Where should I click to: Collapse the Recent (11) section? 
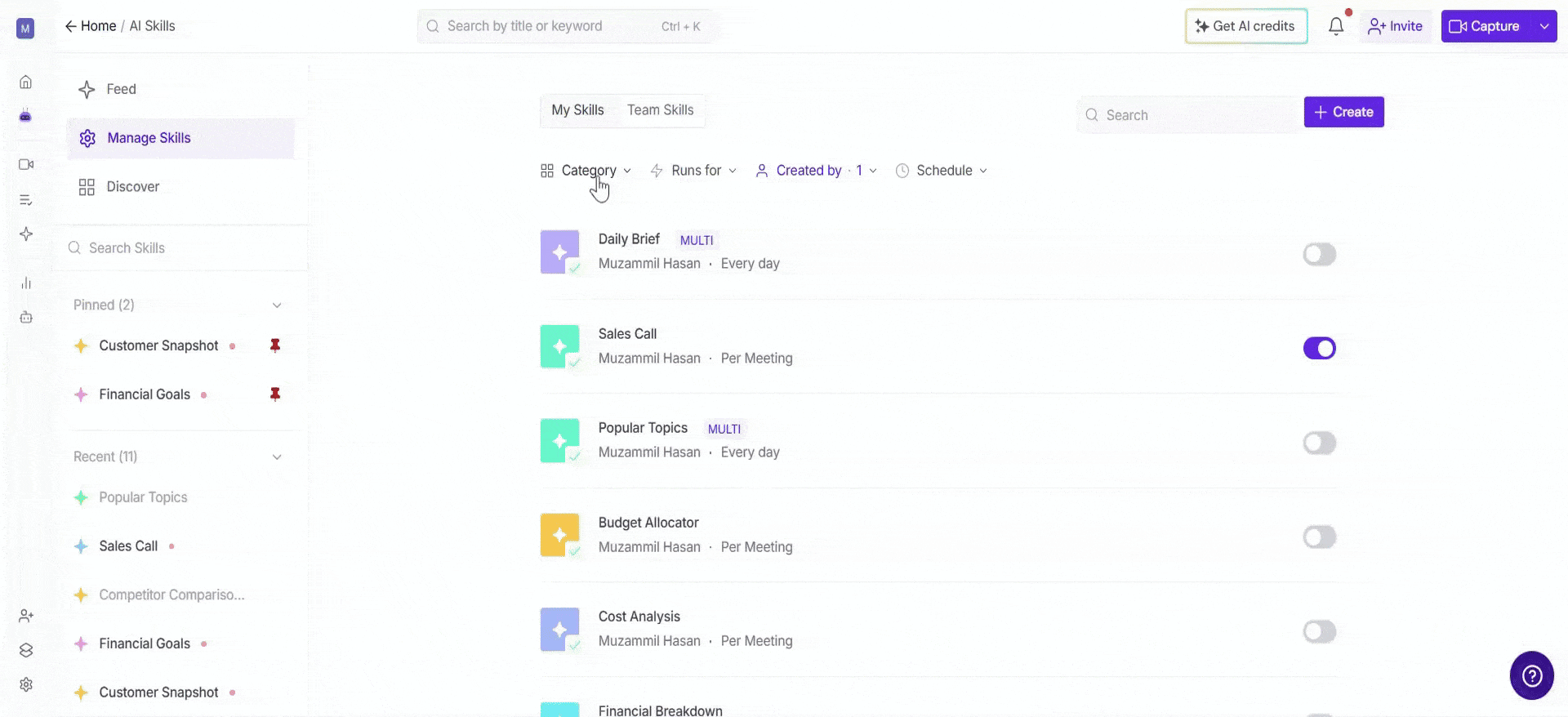coord(277,457)
